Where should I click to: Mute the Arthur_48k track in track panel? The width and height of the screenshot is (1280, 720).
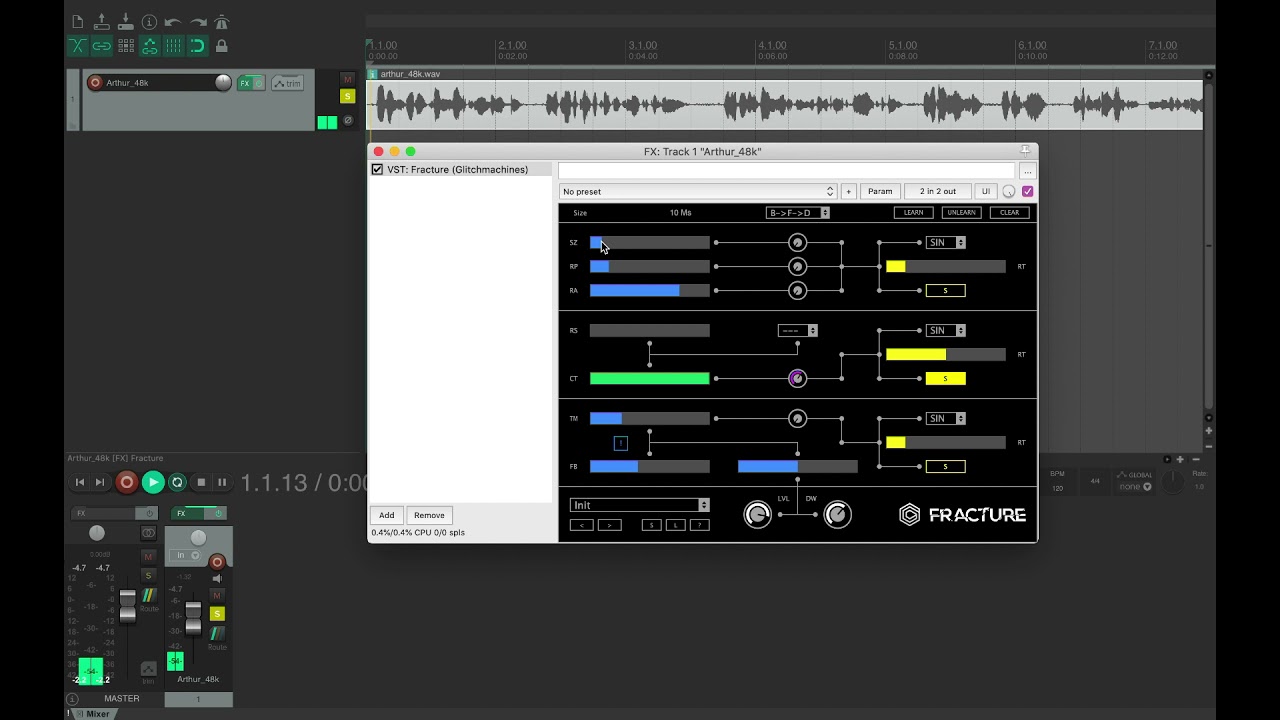tap(348, 79)
